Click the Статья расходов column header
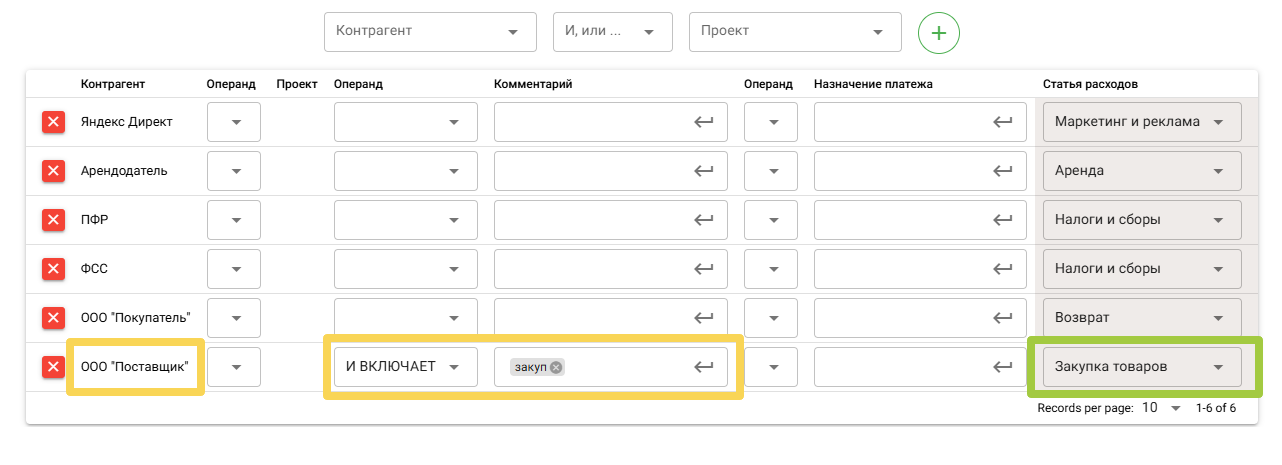Viewport: 1282px width, 465px height. point(1090,84)
